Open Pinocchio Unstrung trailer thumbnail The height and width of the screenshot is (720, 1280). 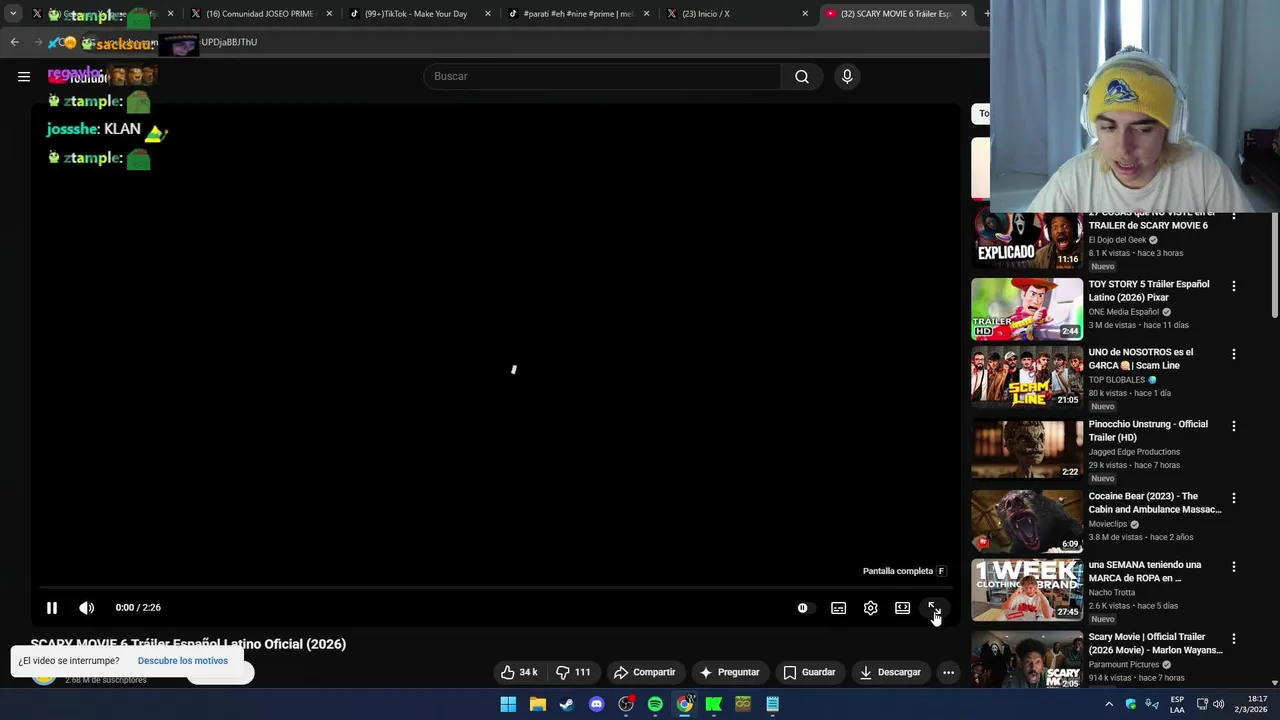click(1027, 449)
